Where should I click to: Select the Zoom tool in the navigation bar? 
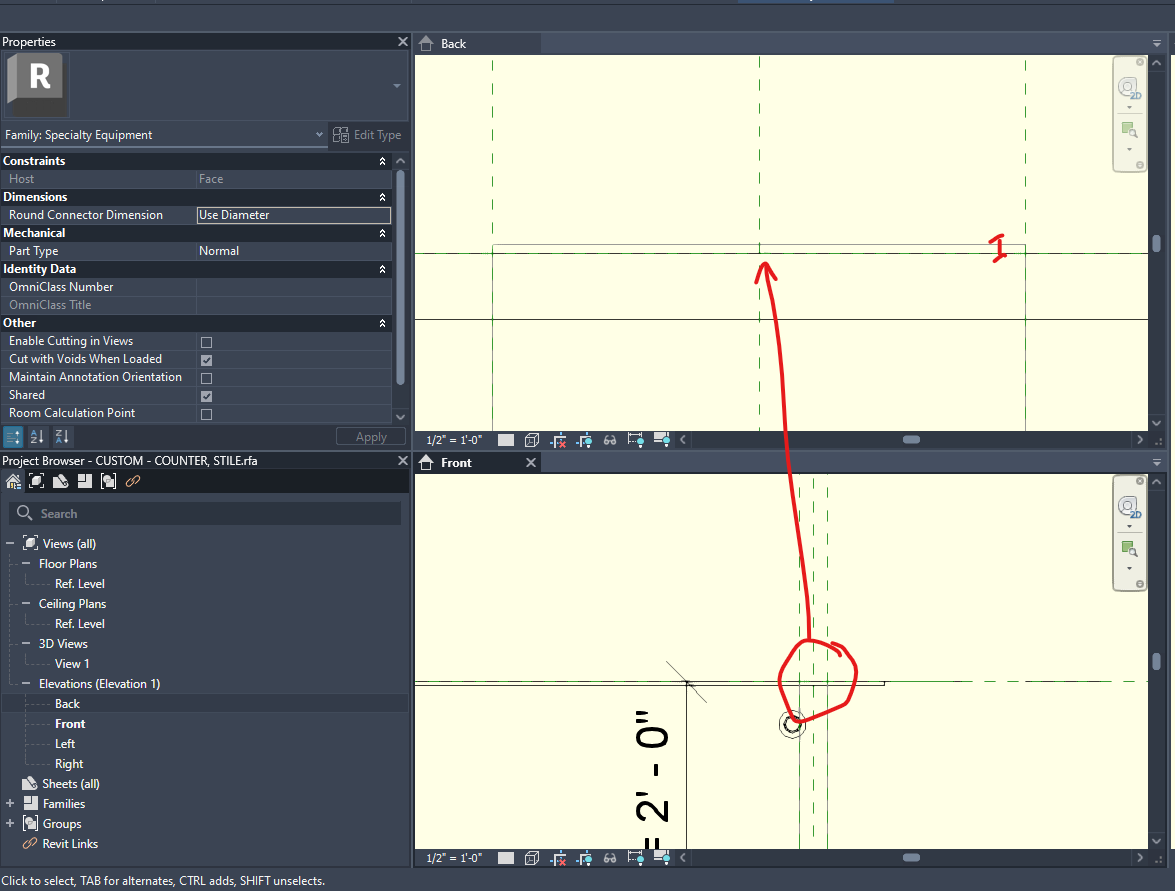point(1129,128)
